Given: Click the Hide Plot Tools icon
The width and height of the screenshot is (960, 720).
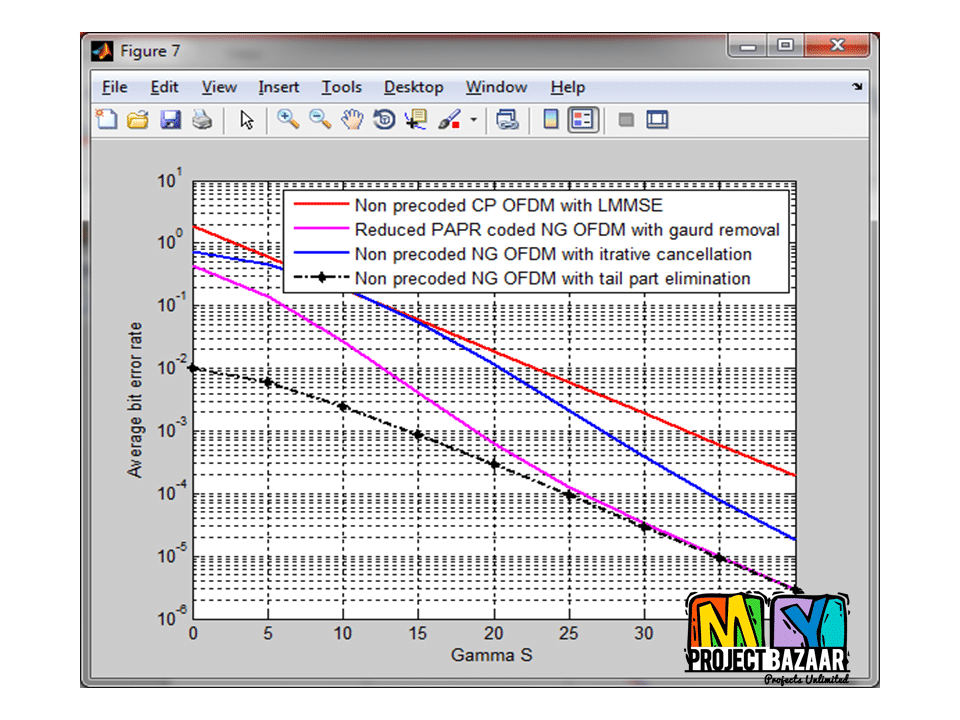Looking at the screenshot, I should (x=627, y=120).
